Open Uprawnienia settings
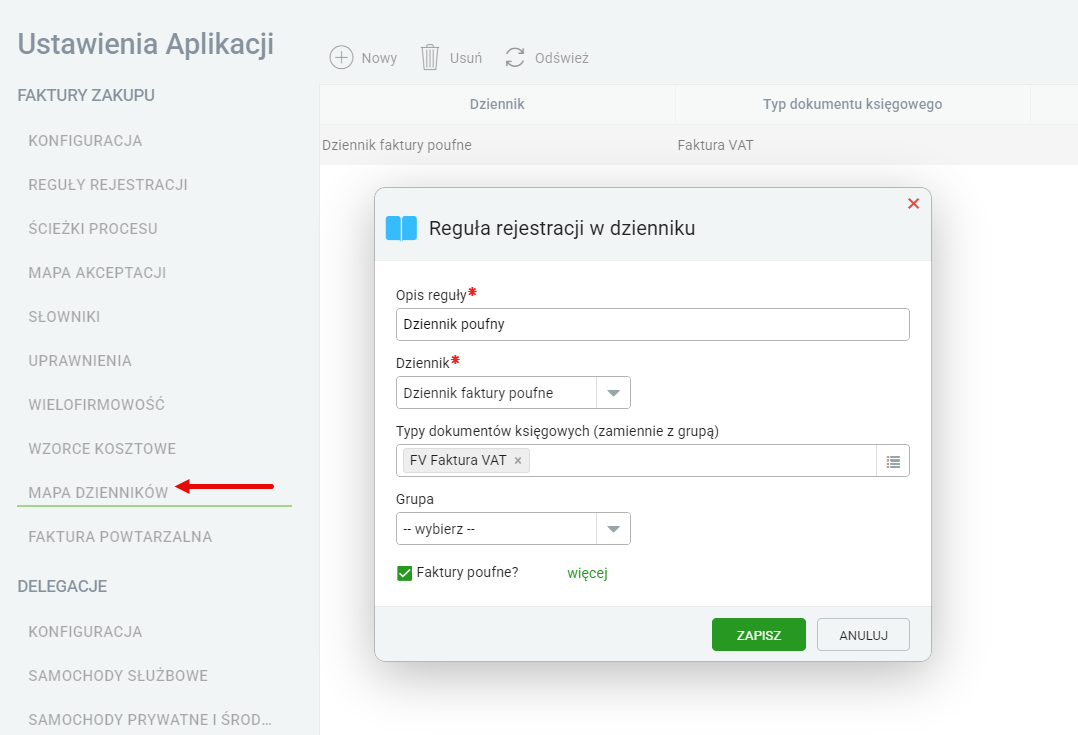1078x735 pixels. 80,361
